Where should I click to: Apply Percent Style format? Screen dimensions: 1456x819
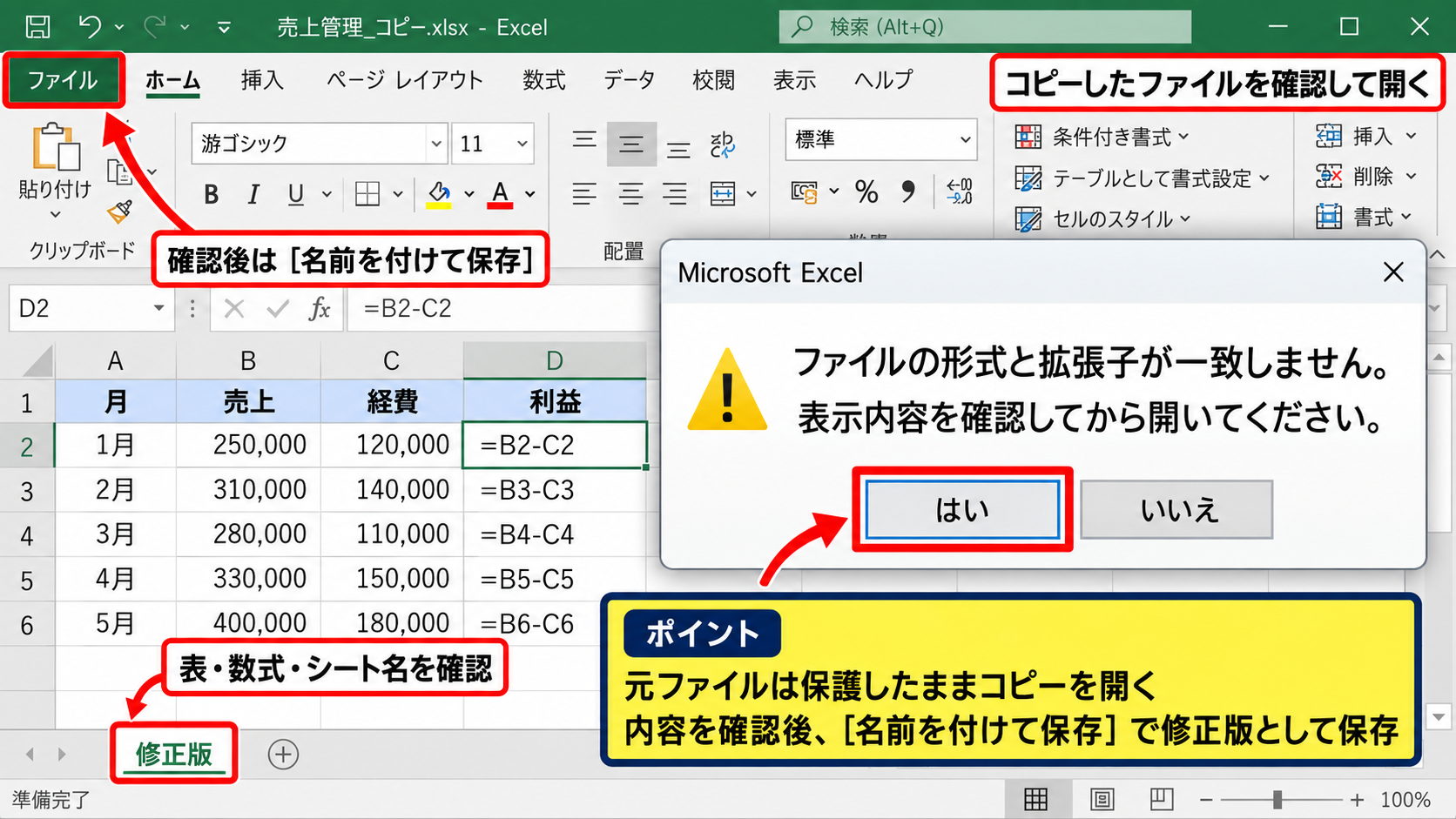[x=866, y=191]
